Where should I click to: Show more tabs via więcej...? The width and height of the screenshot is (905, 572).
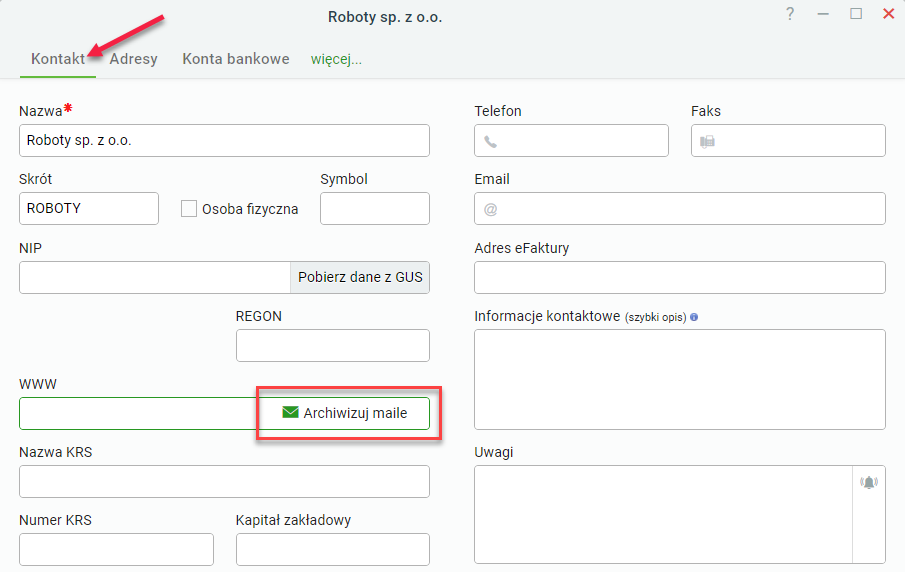point(336,59)
